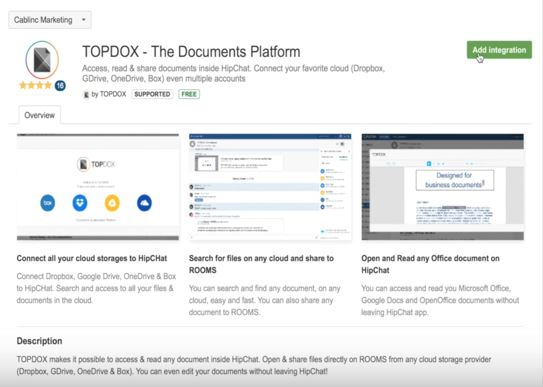The image size is (543, 387).
Task: Click the Box icon in first screenshot
Action: coord(47,203)
